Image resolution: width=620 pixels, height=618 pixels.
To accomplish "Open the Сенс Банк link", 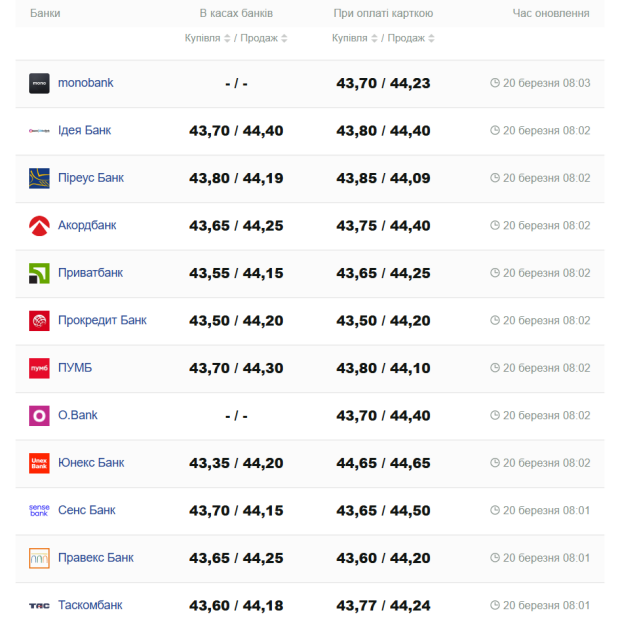I will [x=86, y=510].
